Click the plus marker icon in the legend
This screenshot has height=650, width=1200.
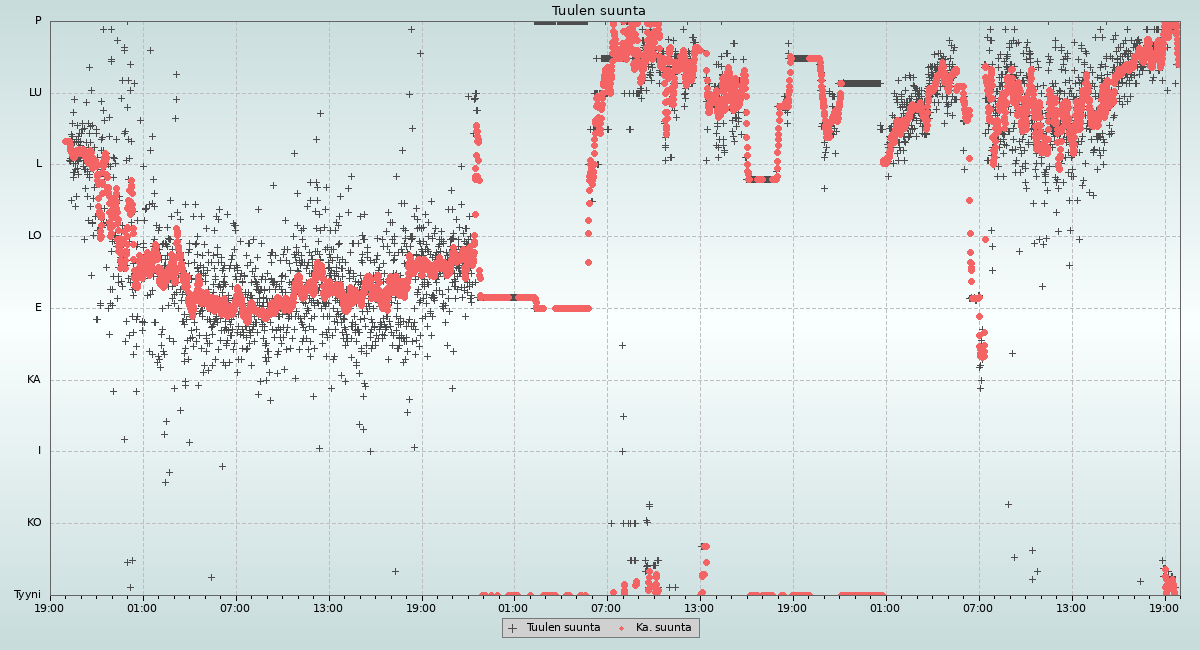pyautogui.click(x=513, y=628)
